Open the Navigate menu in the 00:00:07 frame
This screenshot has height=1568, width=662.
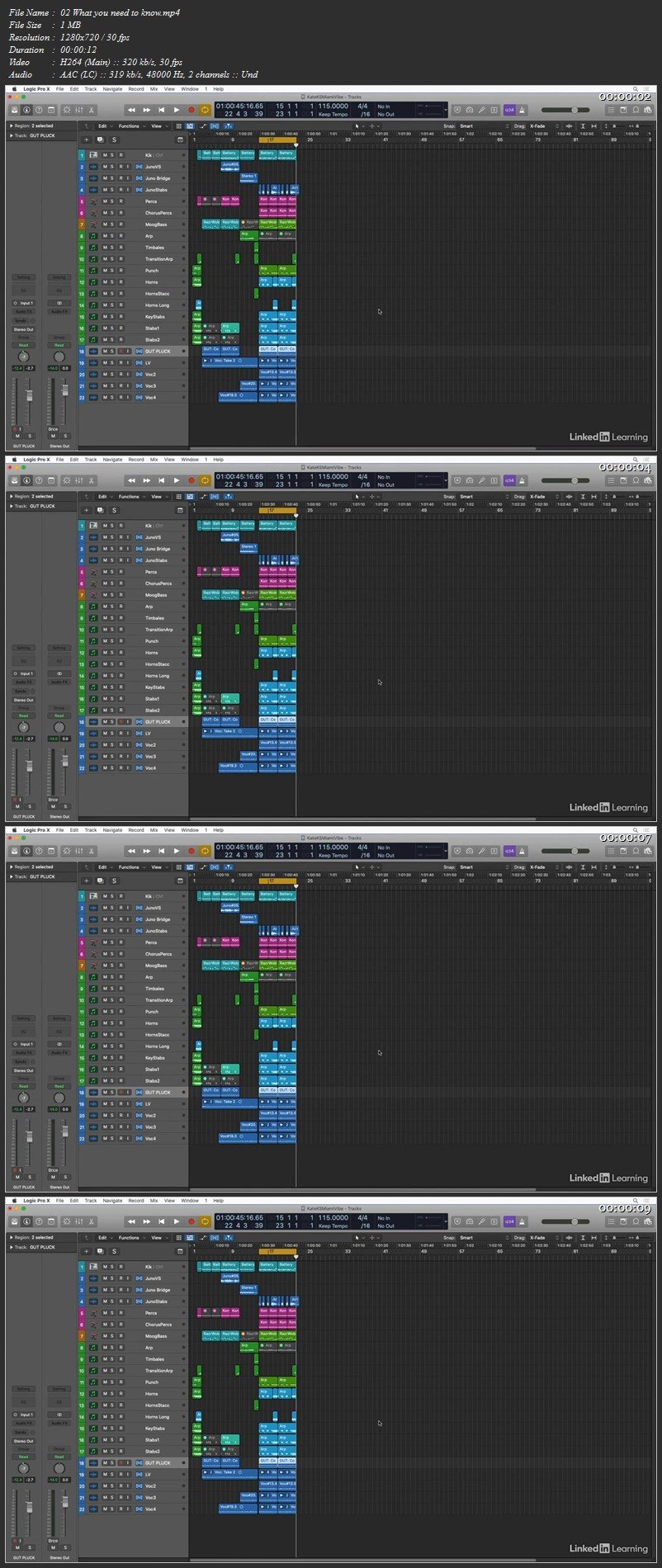[x=112, y=830]
